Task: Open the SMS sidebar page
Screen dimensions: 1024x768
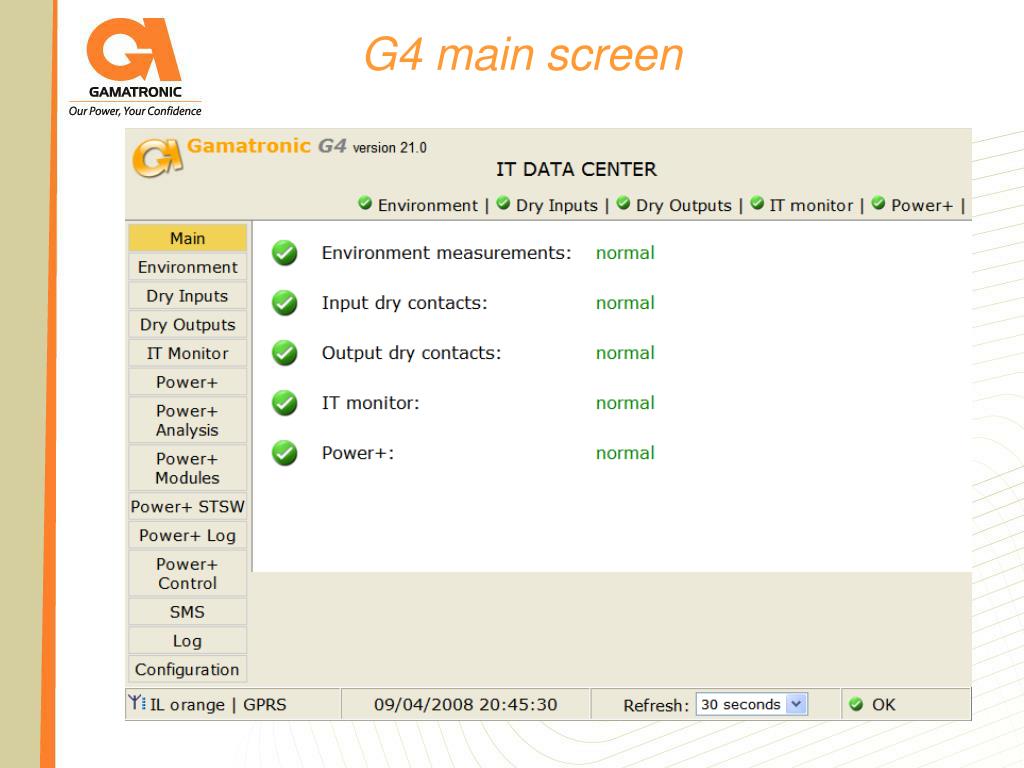Action: [187, 612]
